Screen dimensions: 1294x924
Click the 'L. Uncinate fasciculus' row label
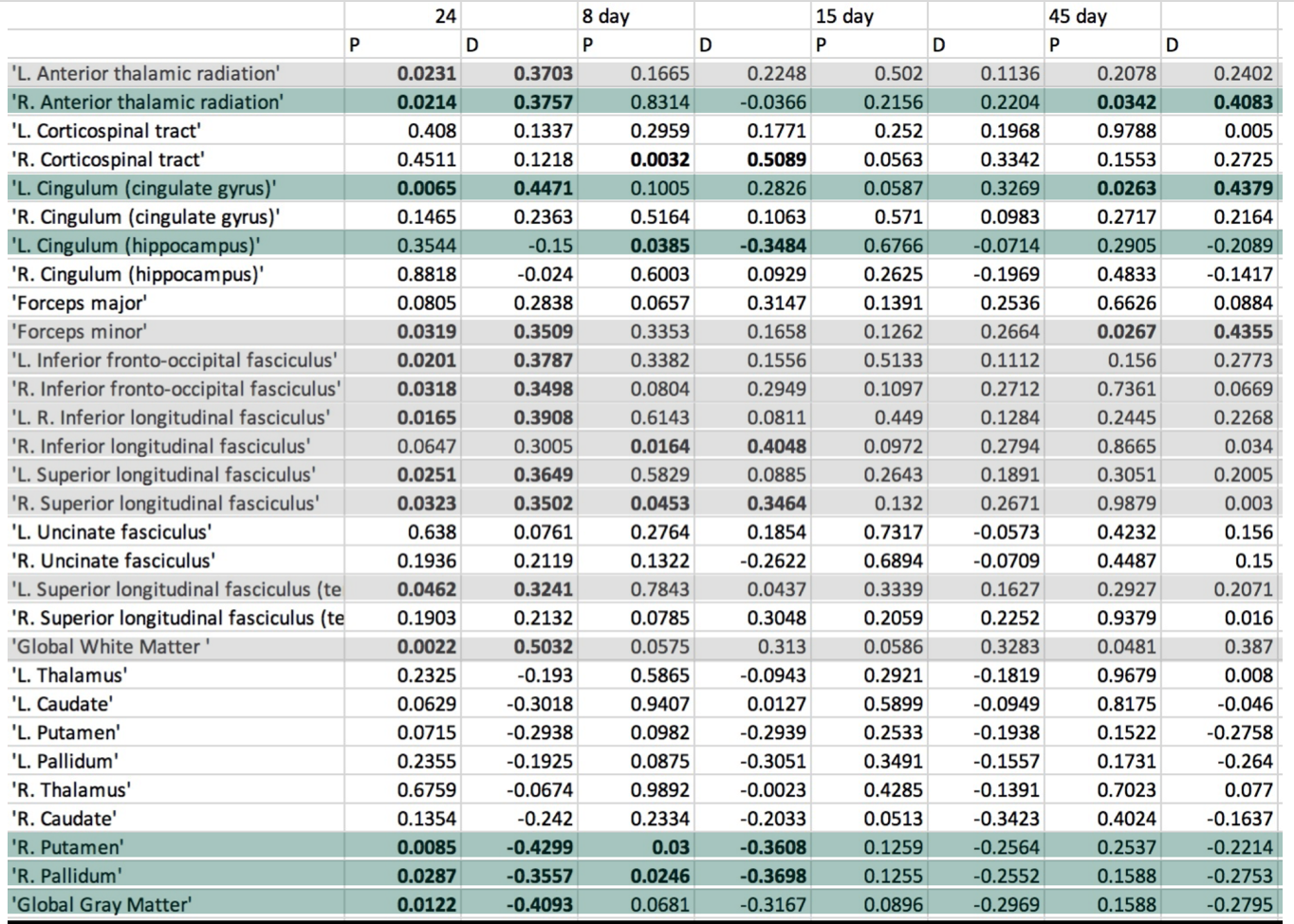click(111, 532)
